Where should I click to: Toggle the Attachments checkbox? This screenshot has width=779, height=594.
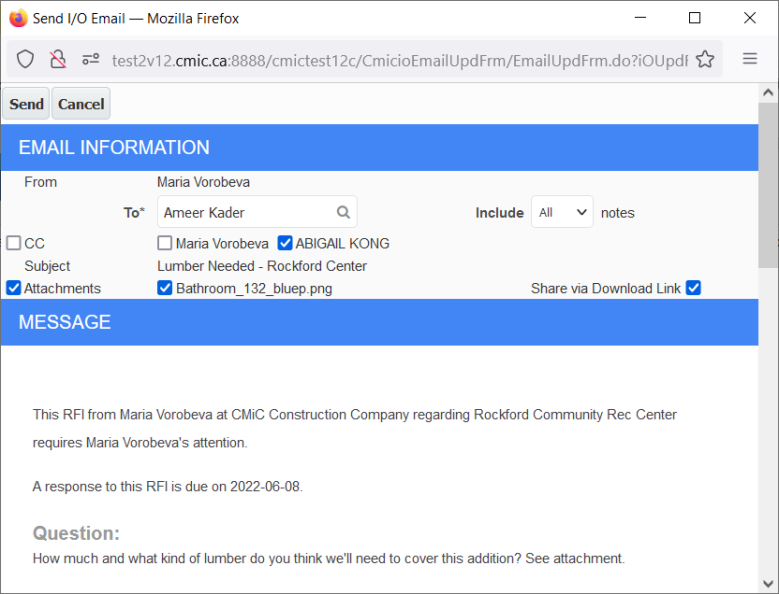tap(13, 288)
